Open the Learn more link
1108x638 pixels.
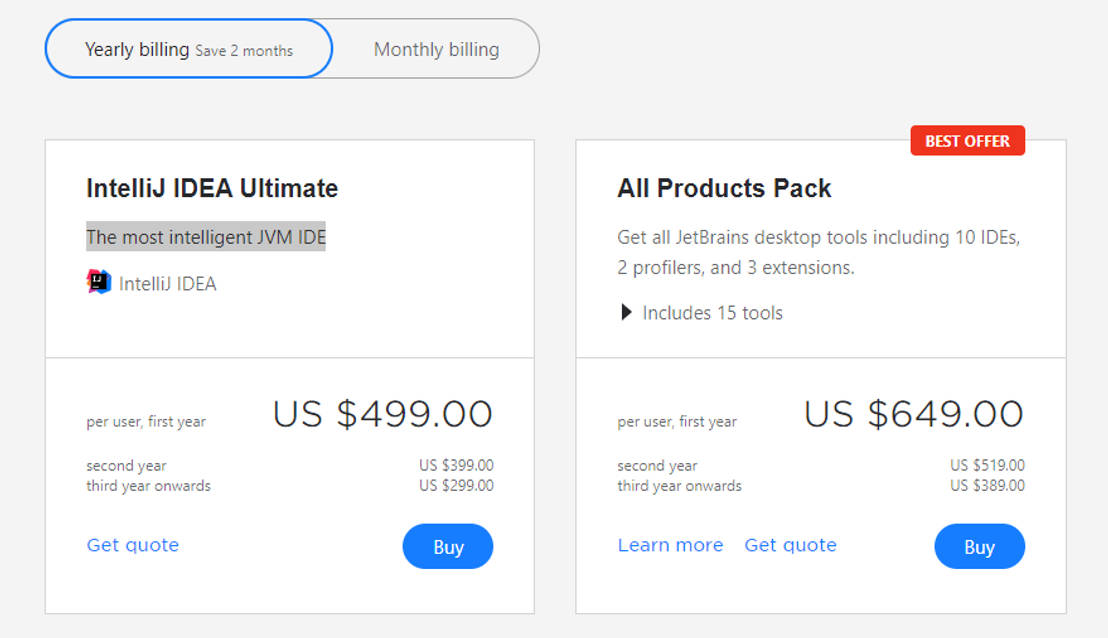(x=670, y=545)
